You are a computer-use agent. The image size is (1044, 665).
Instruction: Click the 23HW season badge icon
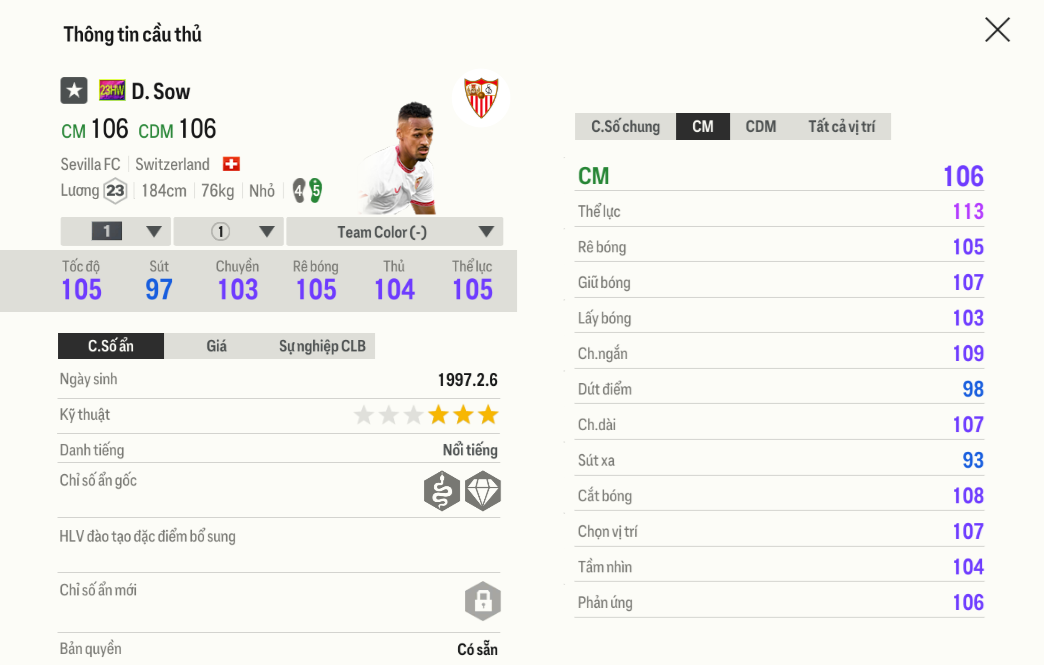coord(112,91)
